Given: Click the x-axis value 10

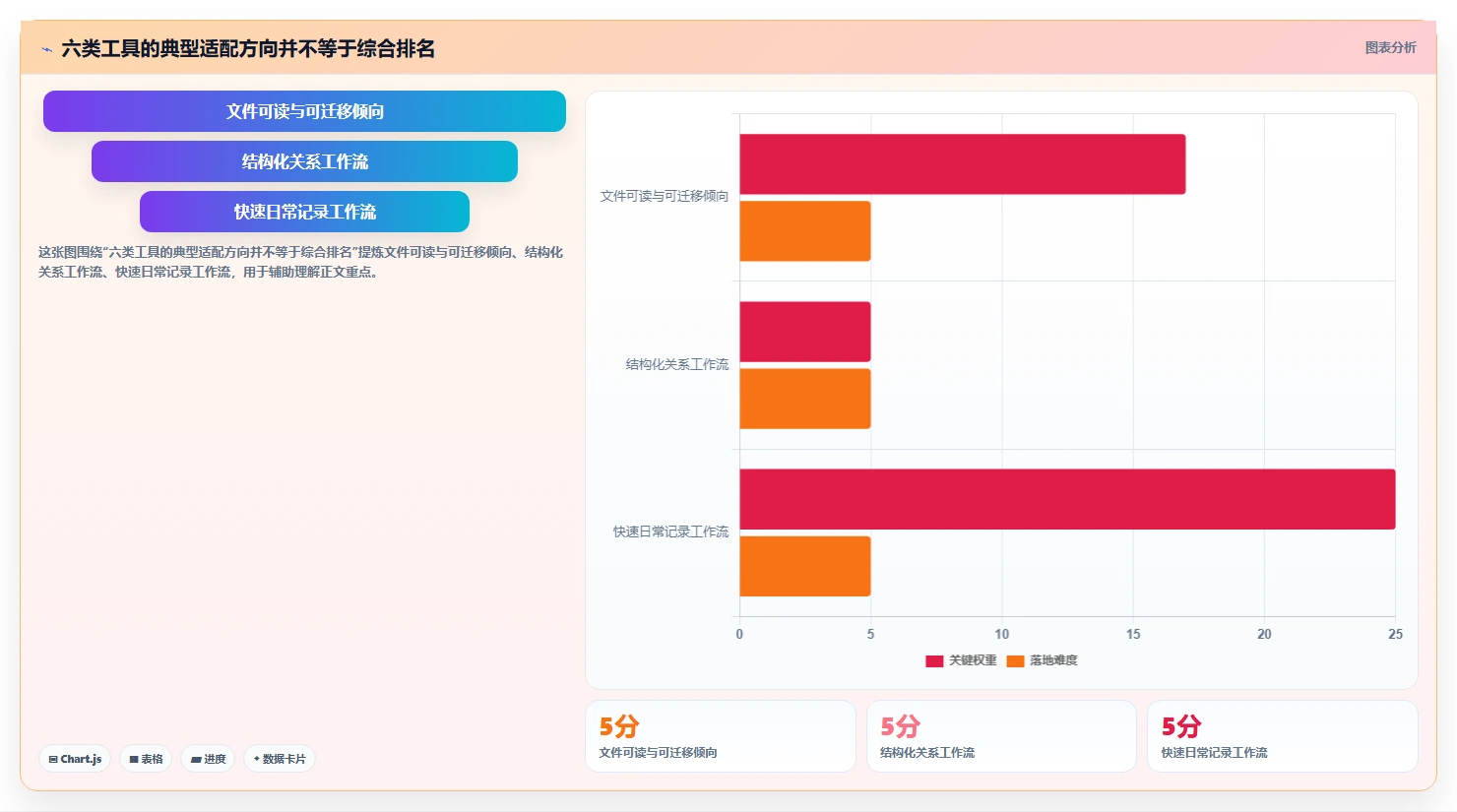Looking at the screenshot, I should tap(1002, 634).
